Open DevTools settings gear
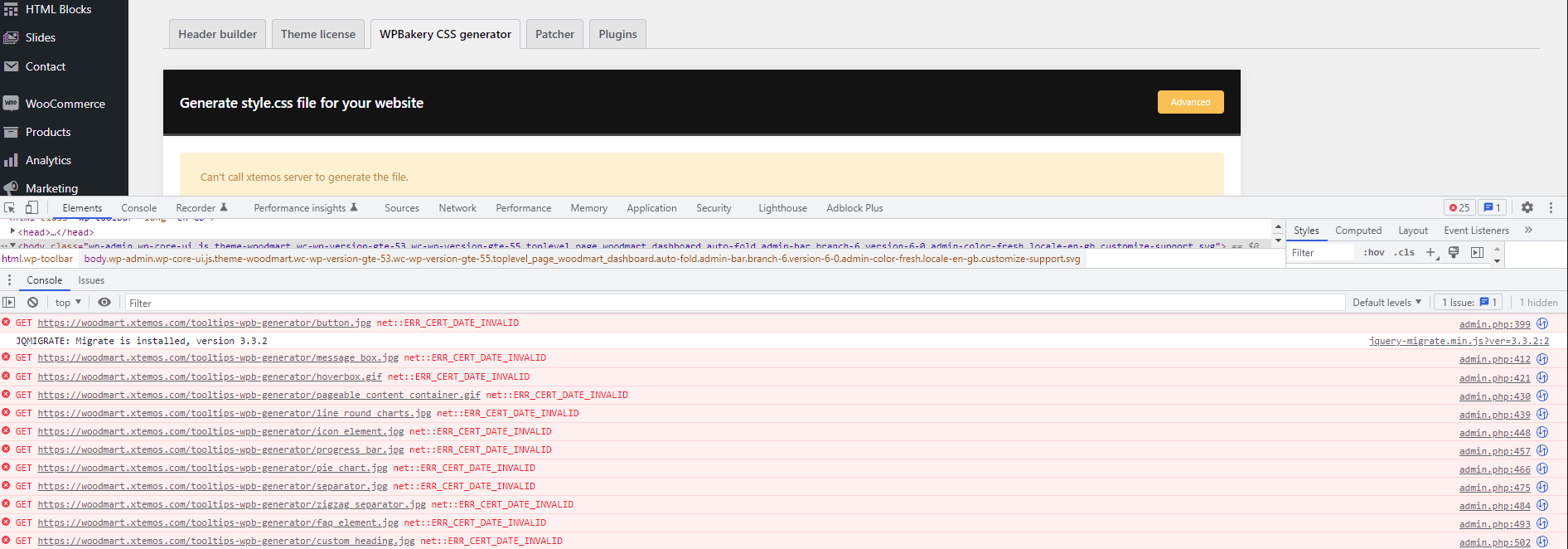The width and height of the screenshot is (1568, 549). pyautogui.click(x=1527, y=207)
